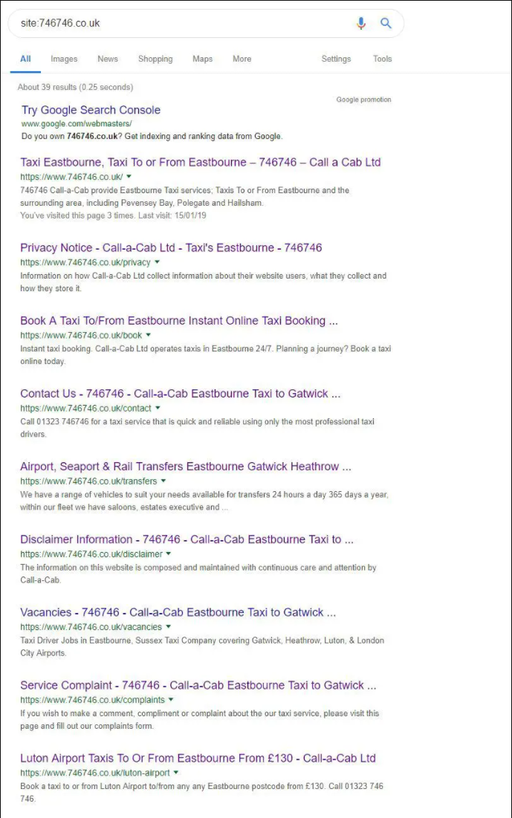Expand dropdown arrow next to /disclaimer URL
This screenshot has width=512, height=818.
pos(169,554)
